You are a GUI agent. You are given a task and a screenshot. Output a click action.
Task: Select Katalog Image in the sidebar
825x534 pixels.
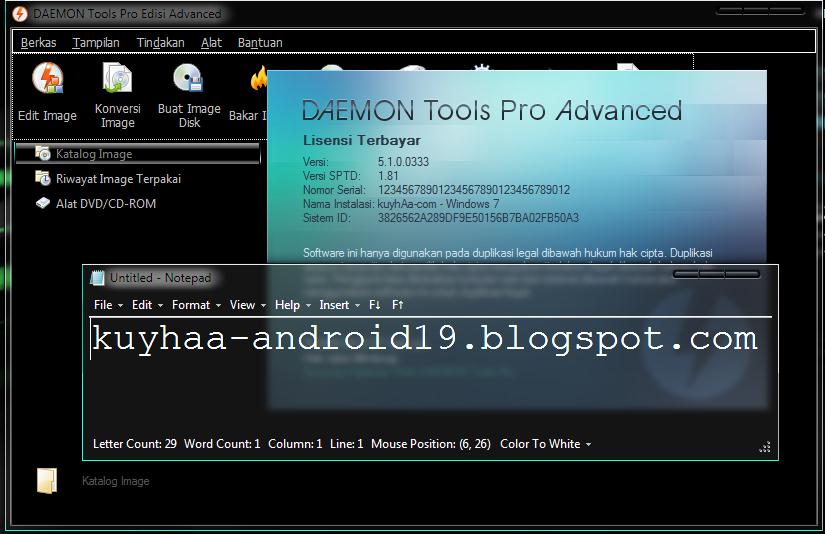(138, 154)
